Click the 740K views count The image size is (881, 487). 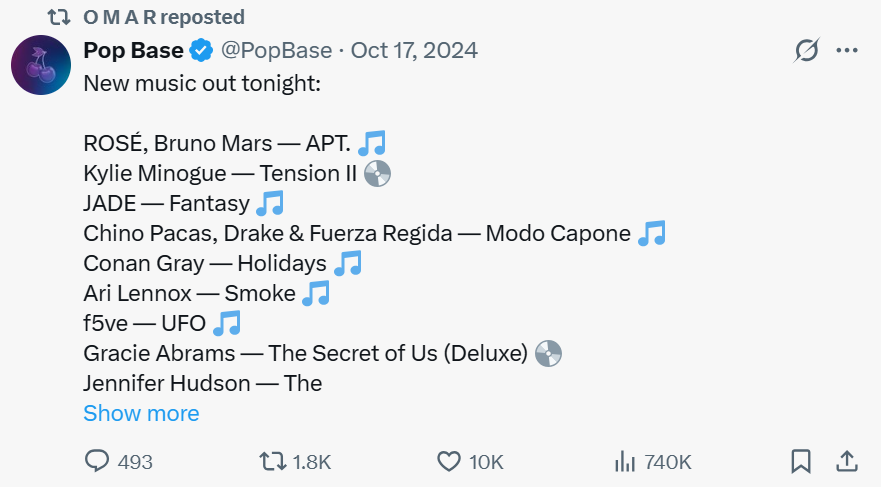[669, 462]
